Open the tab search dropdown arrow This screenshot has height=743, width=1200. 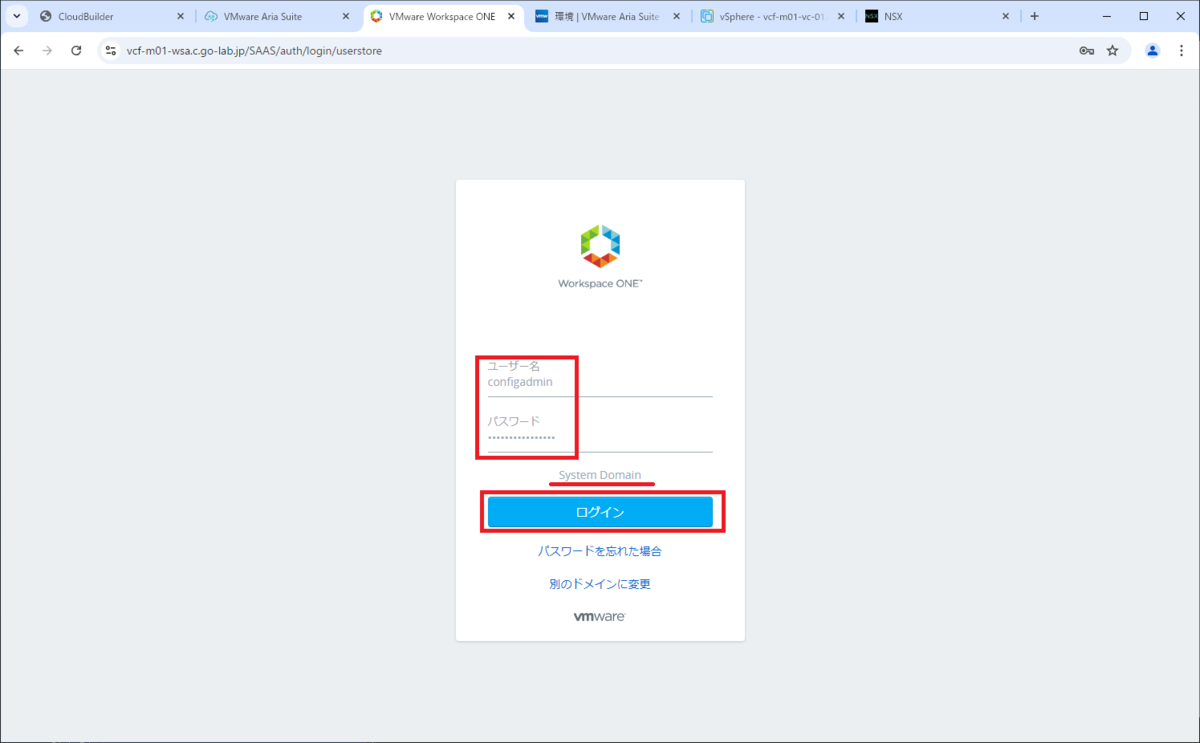[17, 16]
